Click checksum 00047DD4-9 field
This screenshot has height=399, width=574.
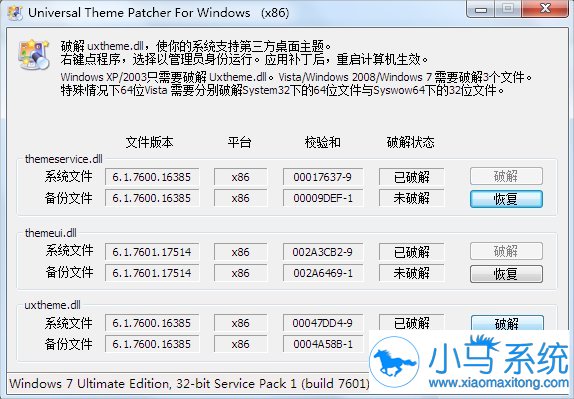[x=323, y=323]
